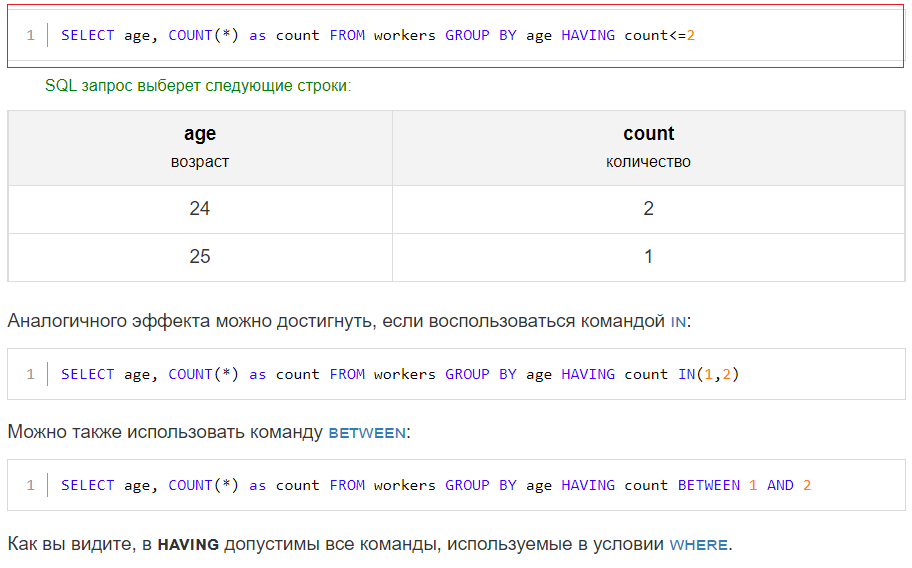Click the count cell showing 1
The image size is (912, 568).
(649, 257)
